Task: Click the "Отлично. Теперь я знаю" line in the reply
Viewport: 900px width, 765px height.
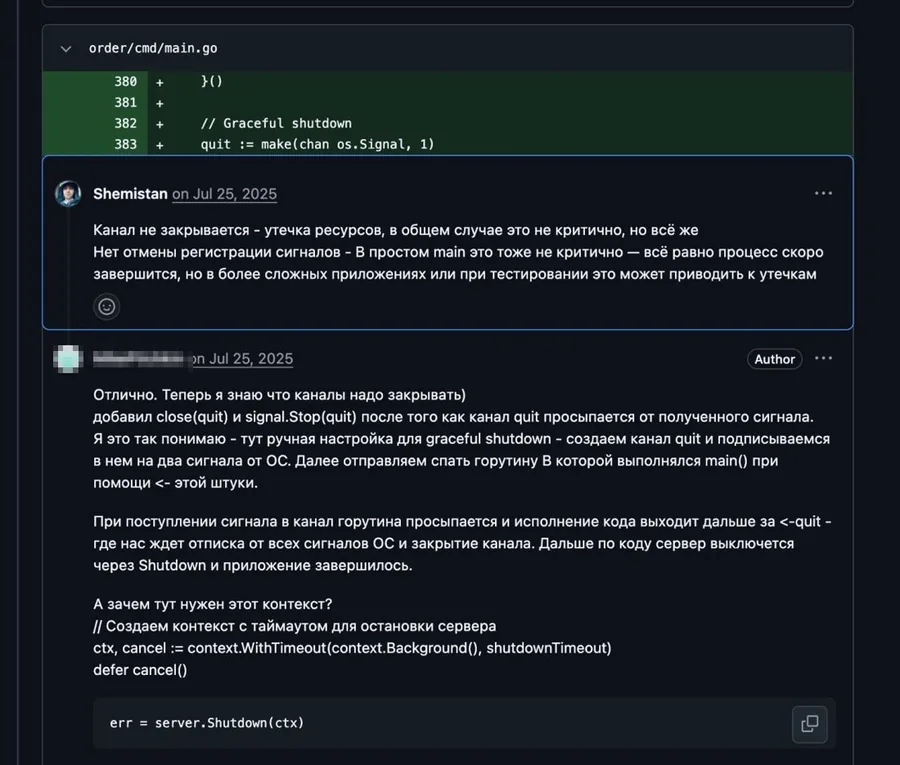Action: click(280, 395)
